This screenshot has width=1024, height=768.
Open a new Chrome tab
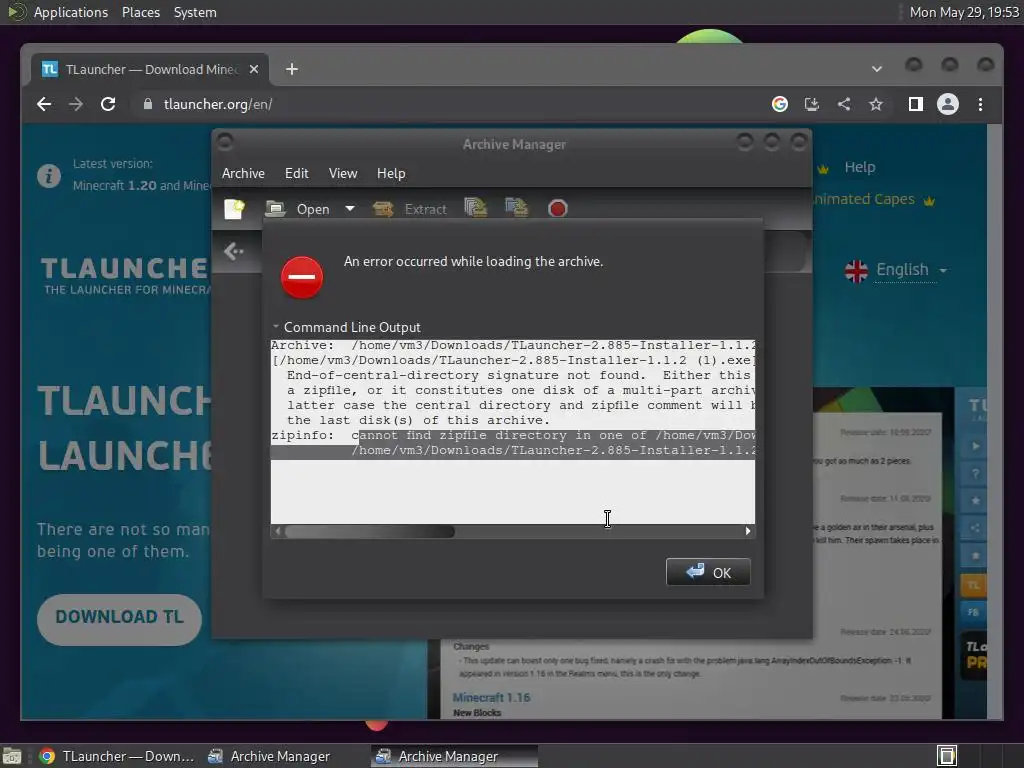(x=292, y=69)
